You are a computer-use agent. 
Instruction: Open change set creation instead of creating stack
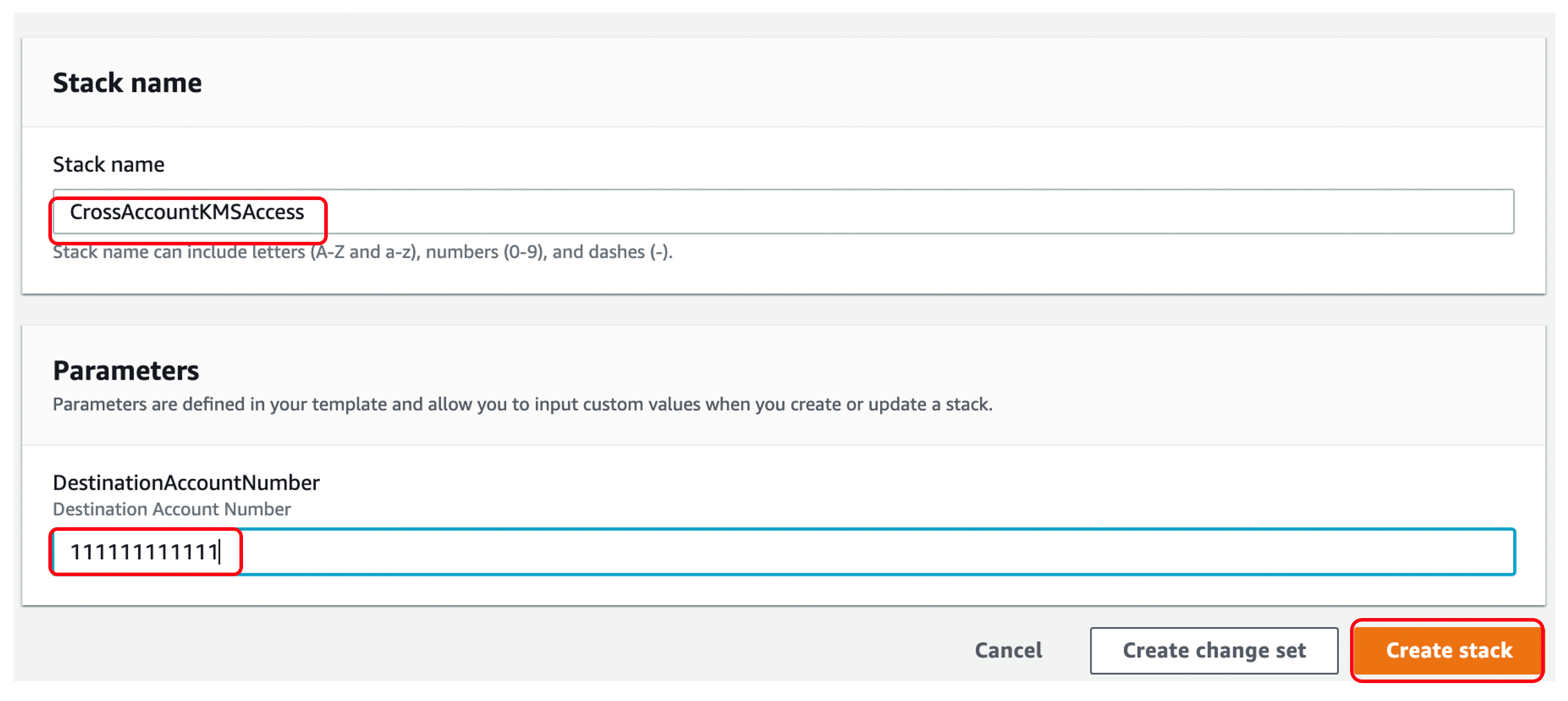pos(1214,650)
